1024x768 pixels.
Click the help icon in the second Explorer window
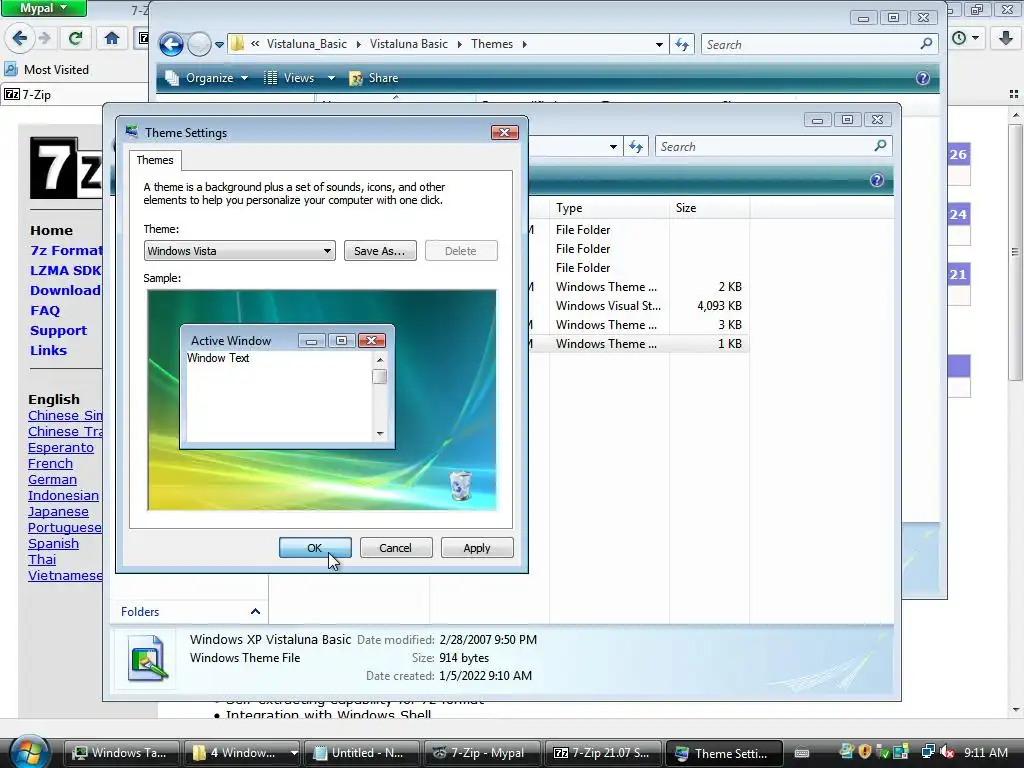876,180
